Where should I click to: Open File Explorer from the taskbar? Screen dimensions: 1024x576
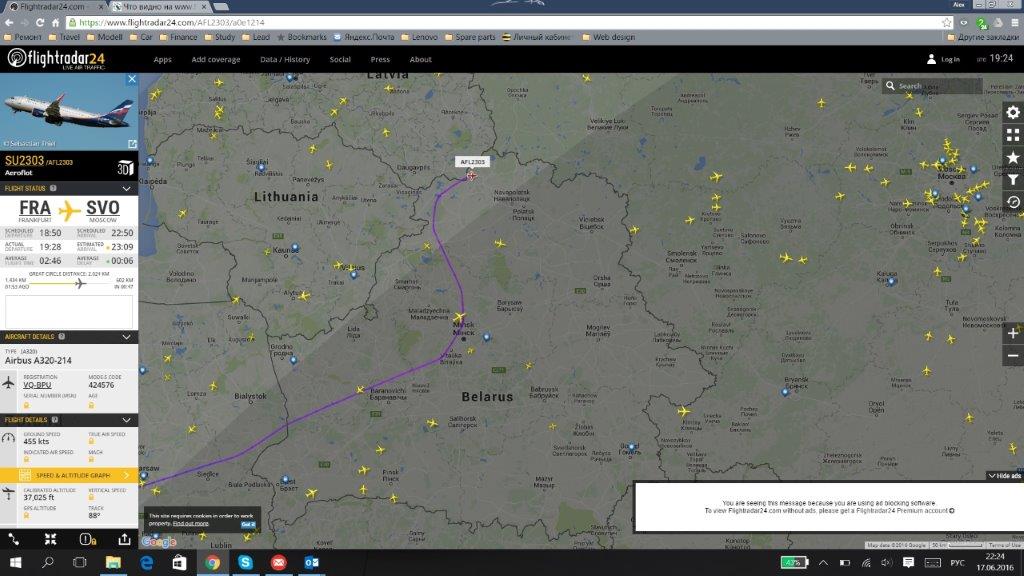coord(113,562)
